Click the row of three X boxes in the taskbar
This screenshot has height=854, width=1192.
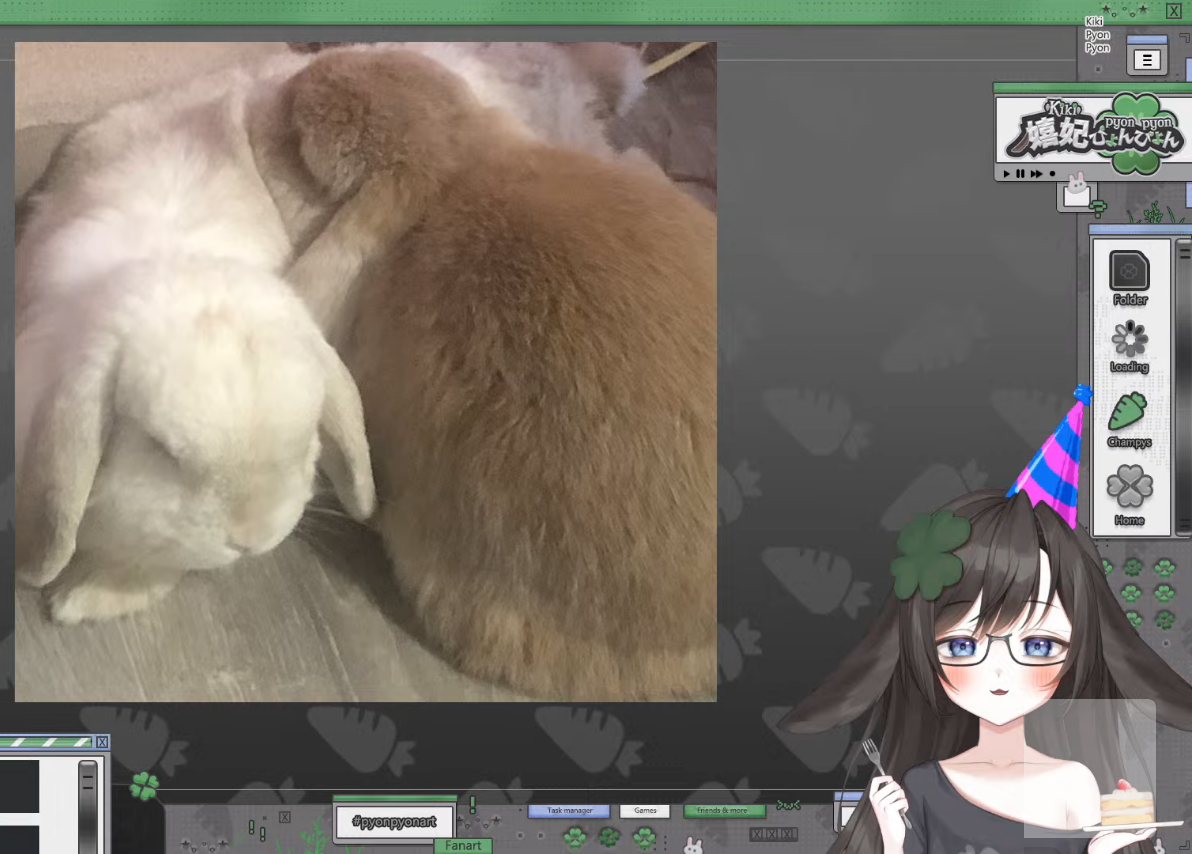coord(773,834)
